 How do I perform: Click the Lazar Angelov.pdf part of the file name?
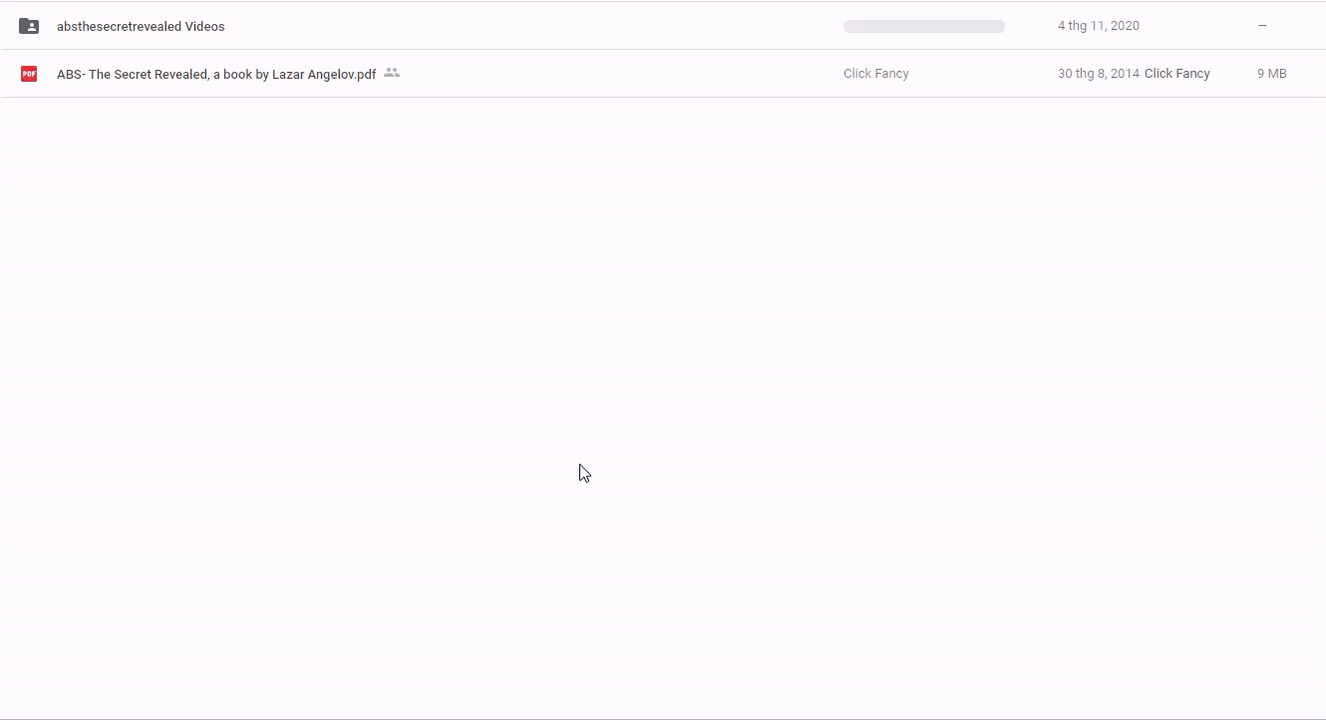tap(324, 74)
